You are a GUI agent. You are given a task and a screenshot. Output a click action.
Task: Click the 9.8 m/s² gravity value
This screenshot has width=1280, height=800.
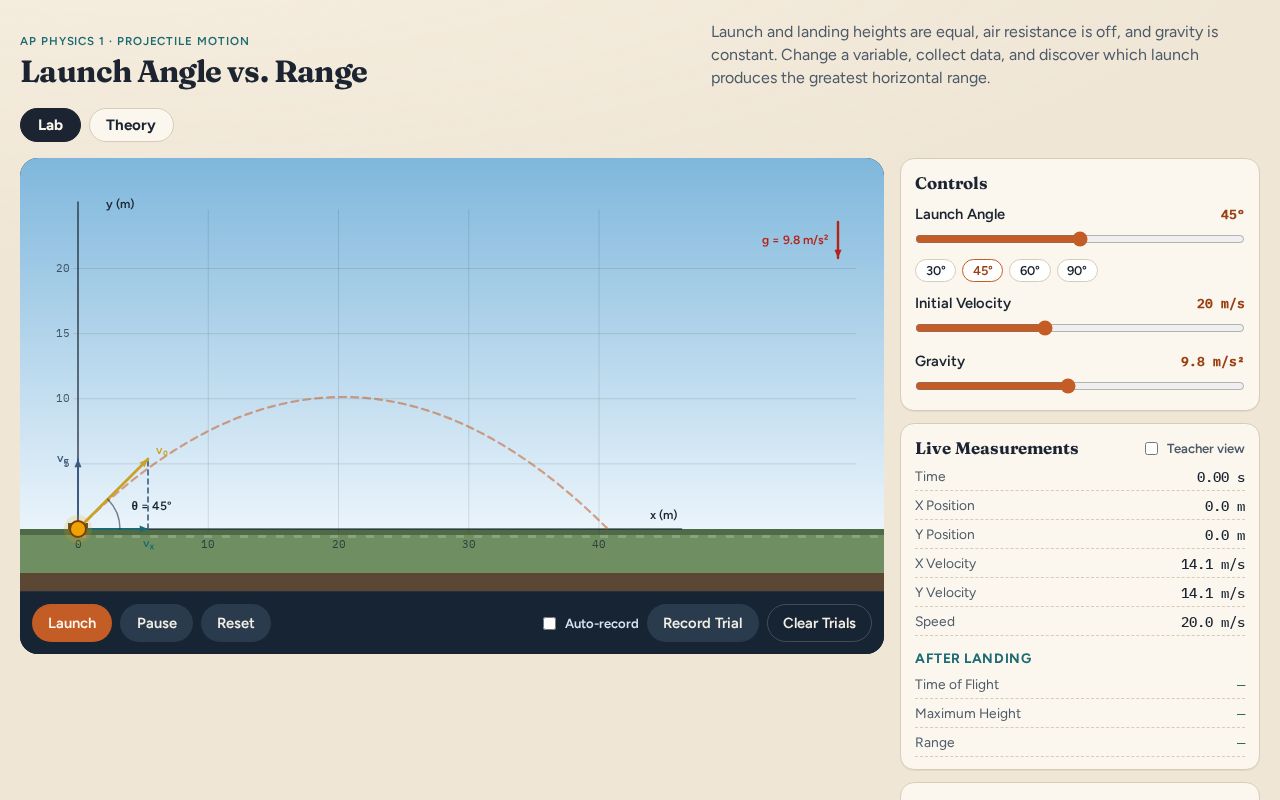(1212, 362)
